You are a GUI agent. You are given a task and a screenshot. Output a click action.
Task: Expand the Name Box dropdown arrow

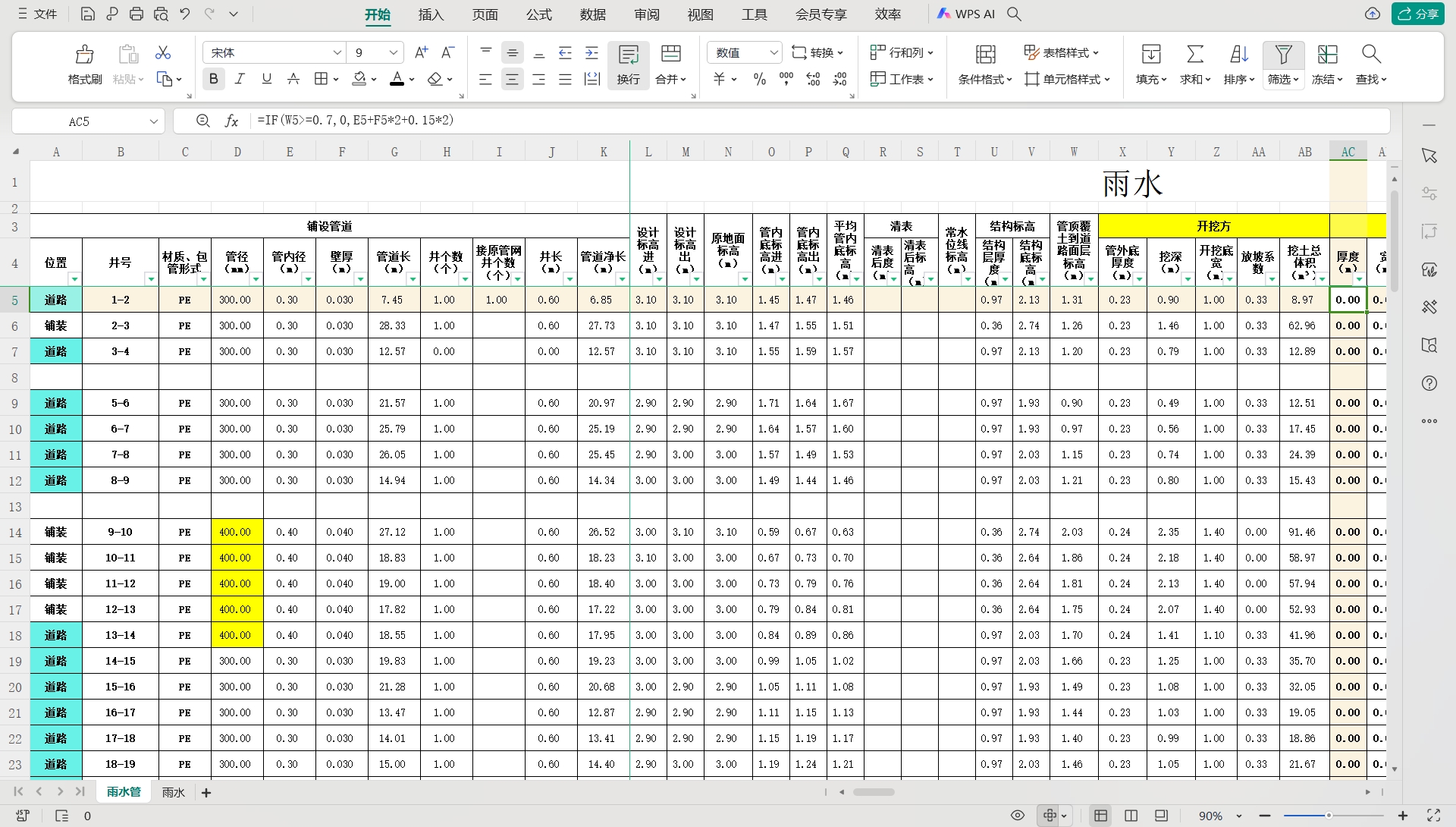pyautogui.click(x=153, y=121)
